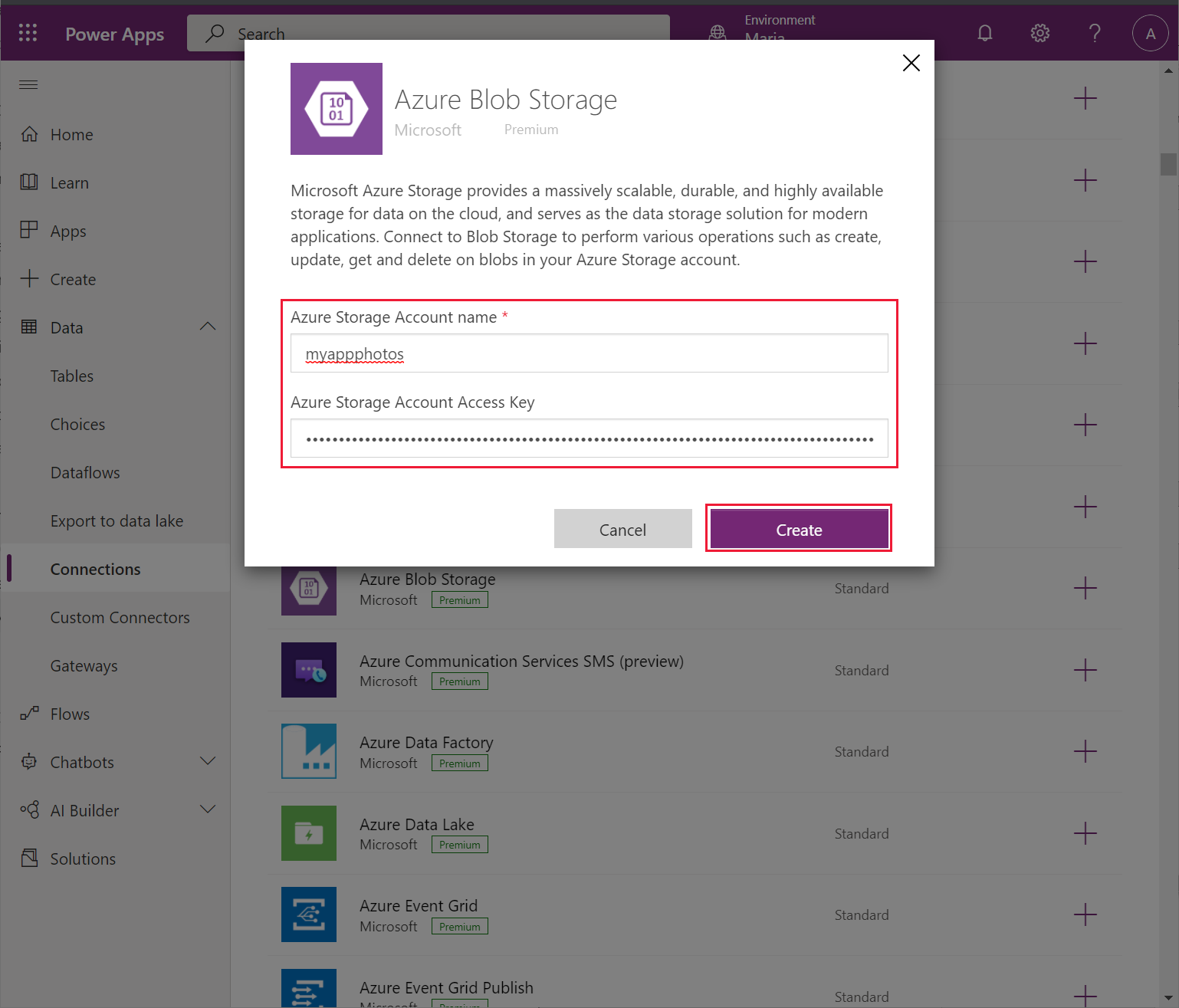Open the account avatar menu
The image size is (1179, 1008).
pyautogui.click(x=1151, y=33)
